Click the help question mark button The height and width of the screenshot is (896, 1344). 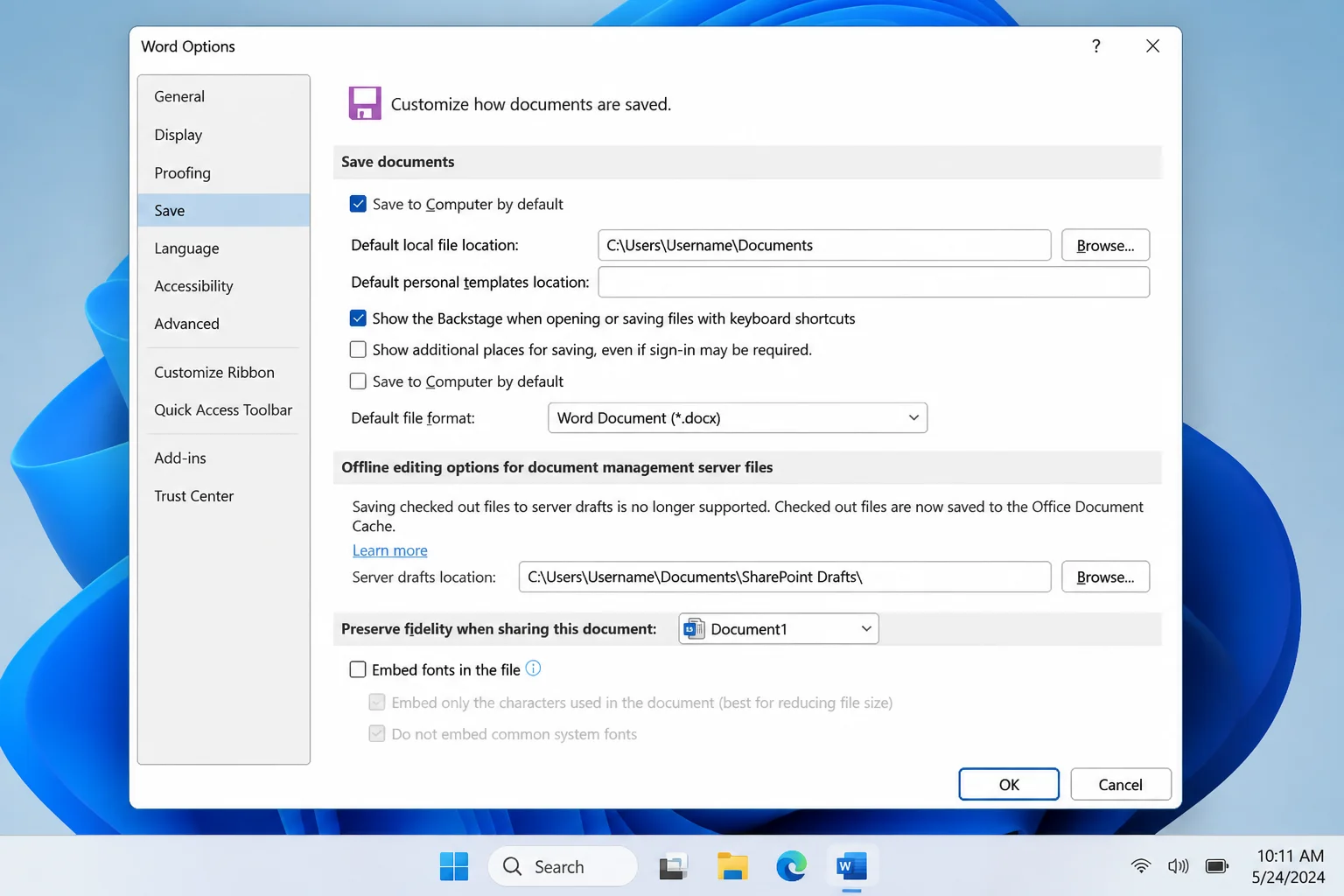point(1096,45)
